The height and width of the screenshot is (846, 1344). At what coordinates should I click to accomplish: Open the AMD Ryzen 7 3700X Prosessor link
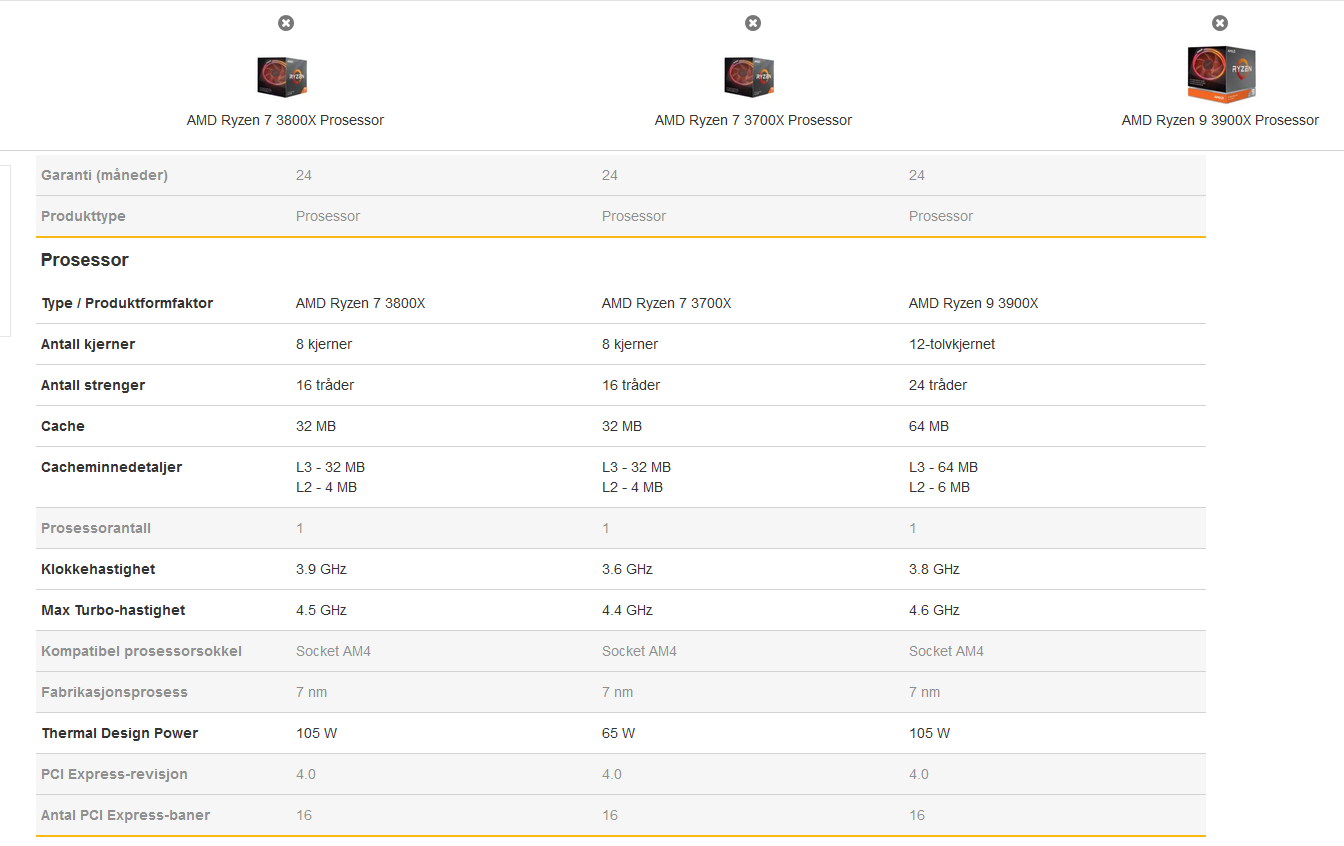753,120
